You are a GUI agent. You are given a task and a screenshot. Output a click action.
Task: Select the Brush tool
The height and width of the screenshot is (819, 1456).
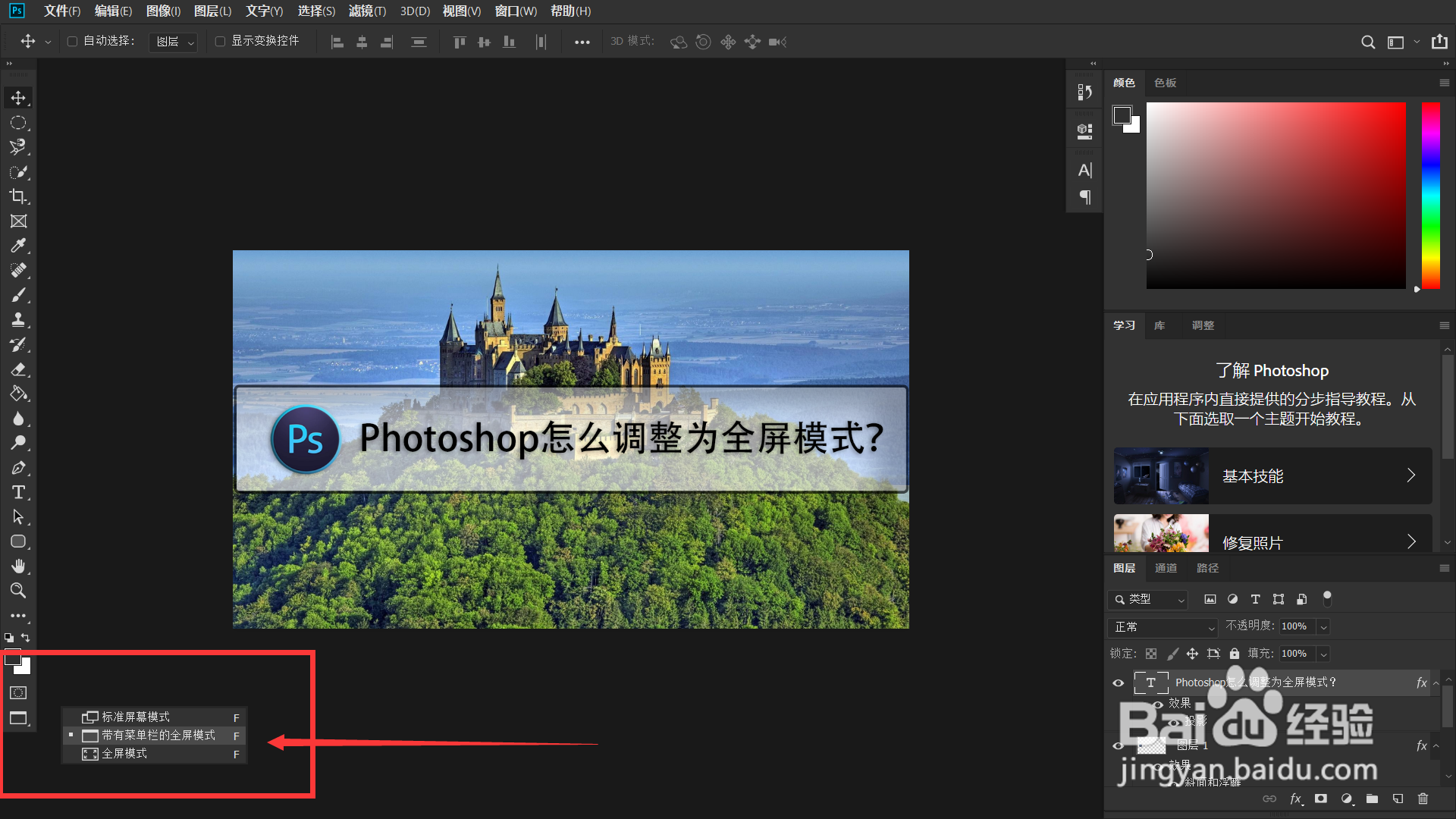18,295
